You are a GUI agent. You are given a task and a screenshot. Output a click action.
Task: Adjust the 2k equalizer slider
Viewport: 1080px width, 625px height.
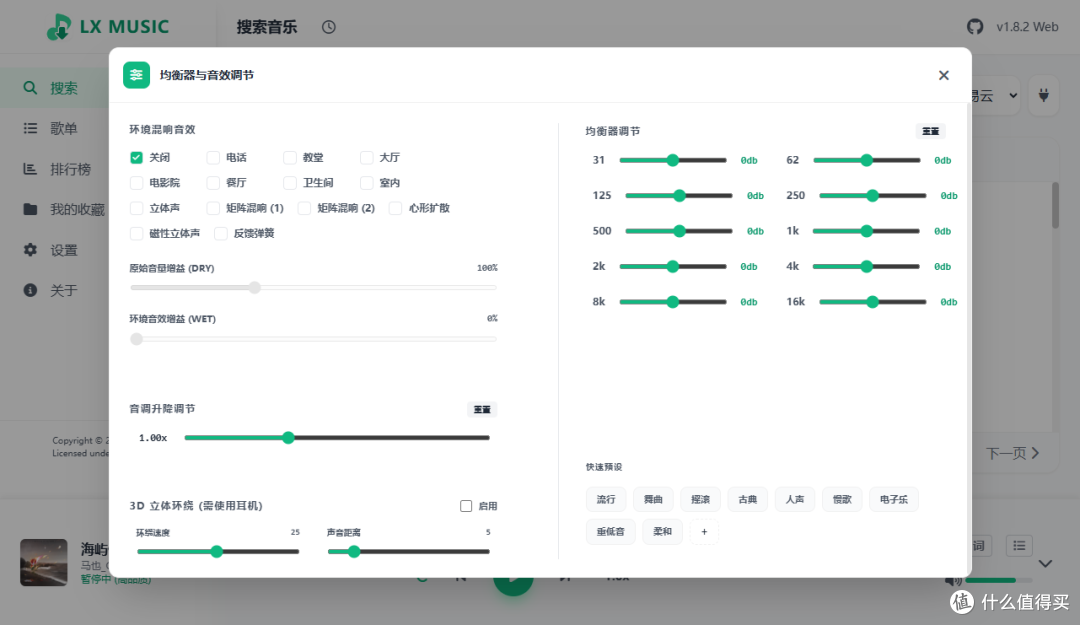coord(673,266)
